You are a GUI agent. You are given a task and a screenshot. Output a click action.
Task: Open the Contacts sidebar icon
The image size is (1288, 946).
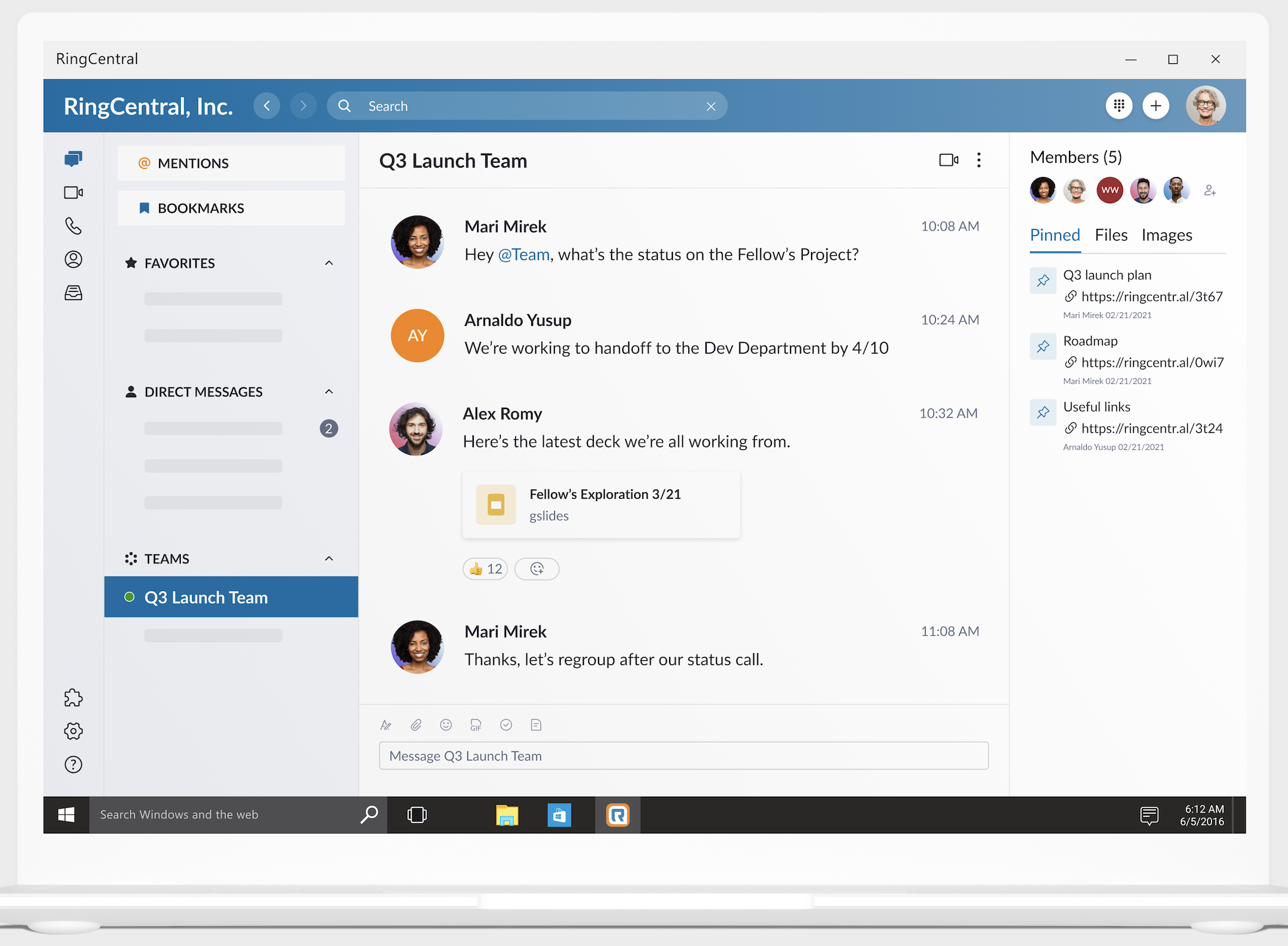[x=73, y=259]
